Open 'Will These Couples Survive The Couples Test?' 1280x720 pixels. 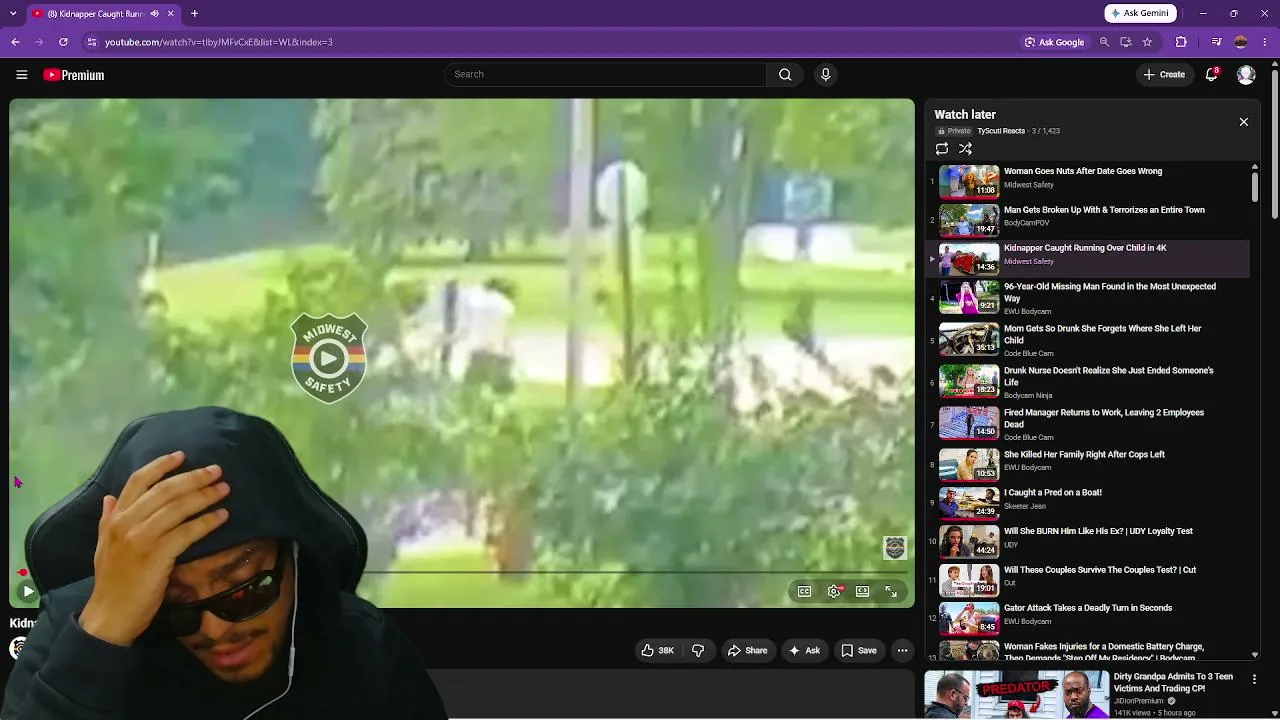click(x=1100, y=570)
